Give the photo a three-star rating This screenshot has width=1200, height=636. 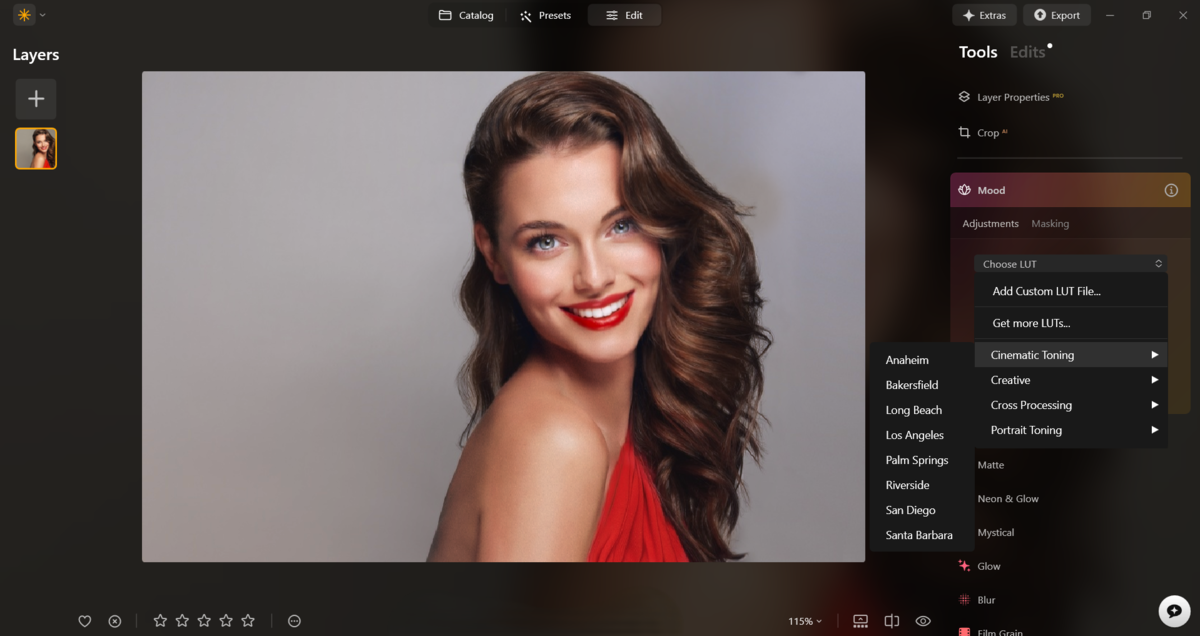pyautogui.click(x=203, y=620)
